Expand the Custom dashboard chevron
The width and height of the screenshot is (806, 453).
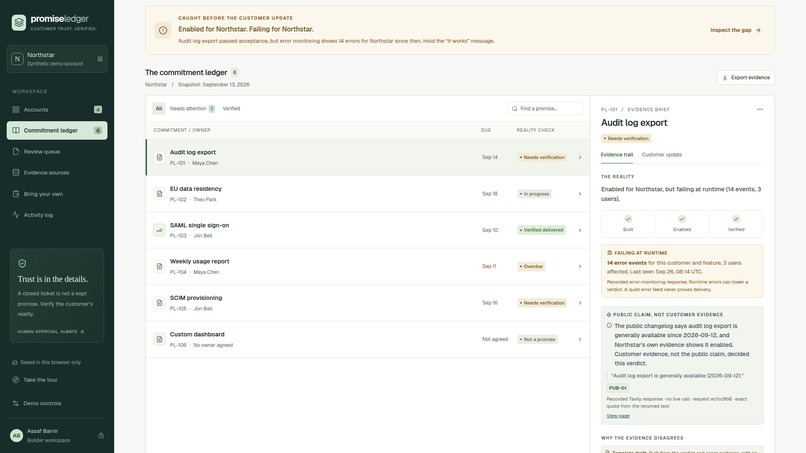pyautogui.click(x=580, y=339)
